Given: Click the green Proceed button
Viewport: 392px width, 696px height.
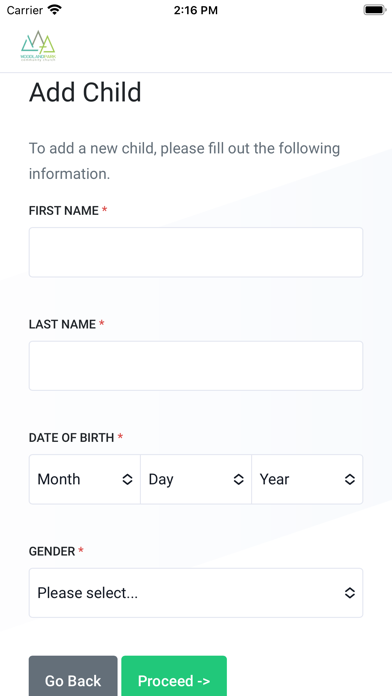Looking at the screenshot, I should 174,676.
